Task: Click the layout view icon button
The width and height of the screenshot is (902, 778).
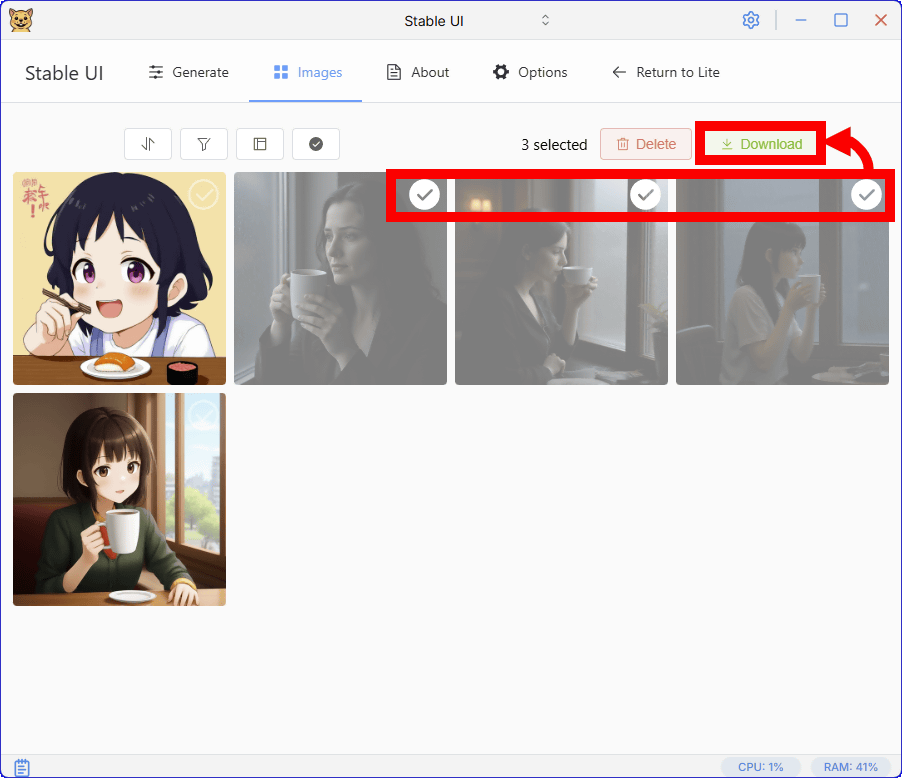Action: 260,144
